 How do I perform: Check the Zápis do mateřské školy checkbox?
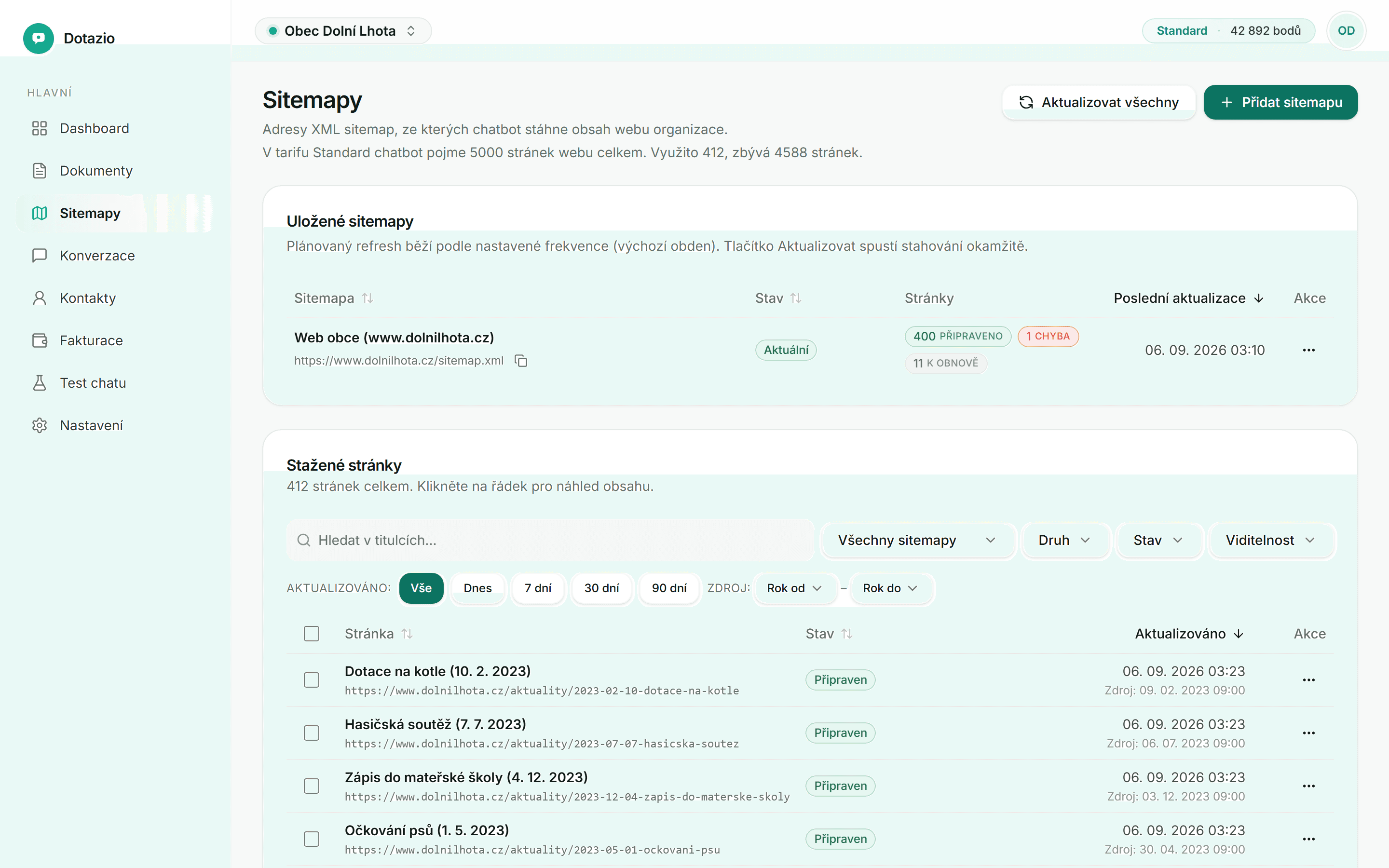tap(312, 786)
